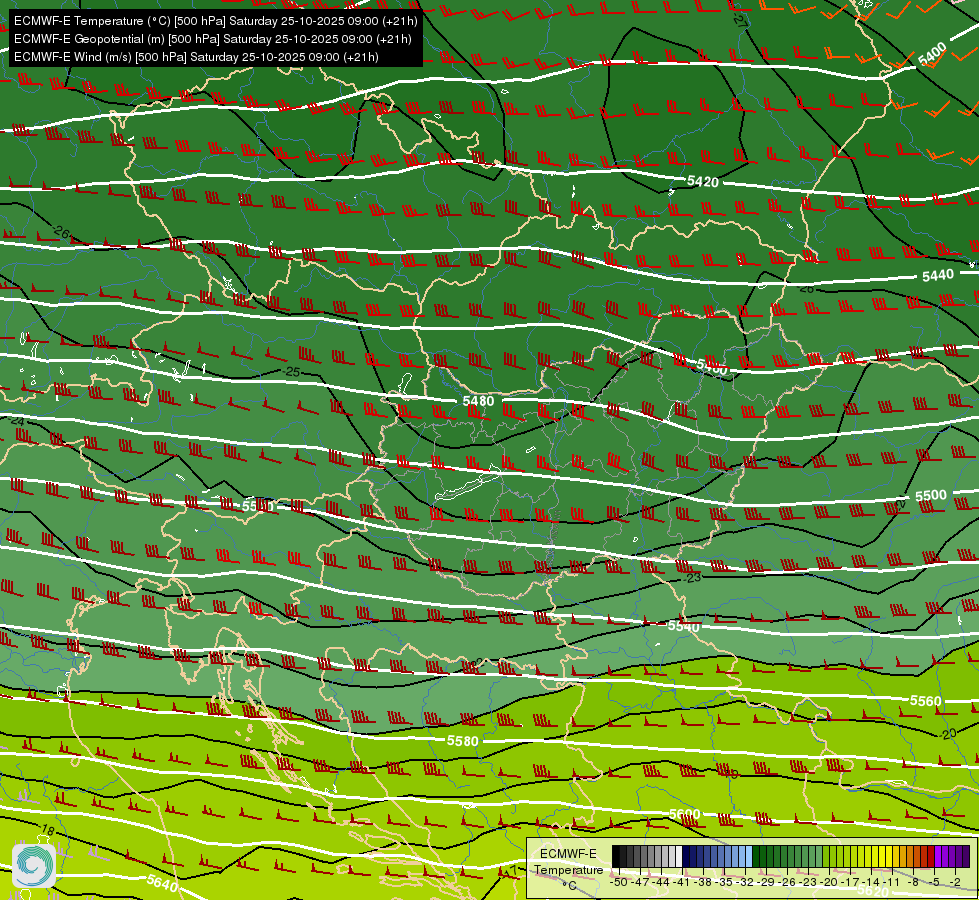Image resolution: width=979 pixels, height=900 pixels.
Task: Click the -2 legend scale value
Action: pyautogui.click(x=955, y=883)
